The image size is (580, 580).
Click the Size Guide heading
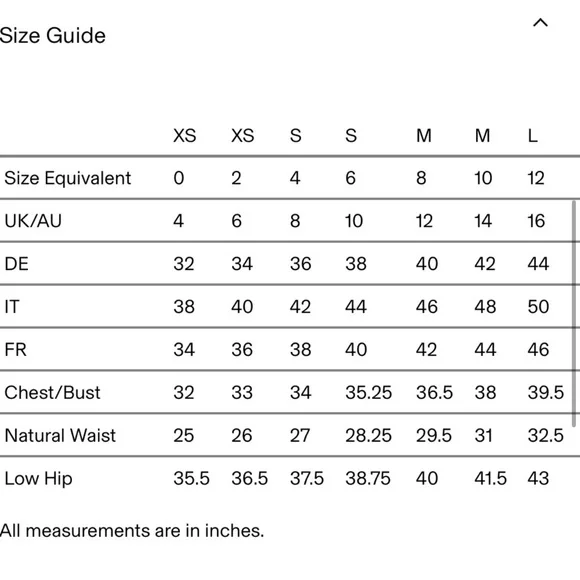pyautogui.click(x=53, y=36)
